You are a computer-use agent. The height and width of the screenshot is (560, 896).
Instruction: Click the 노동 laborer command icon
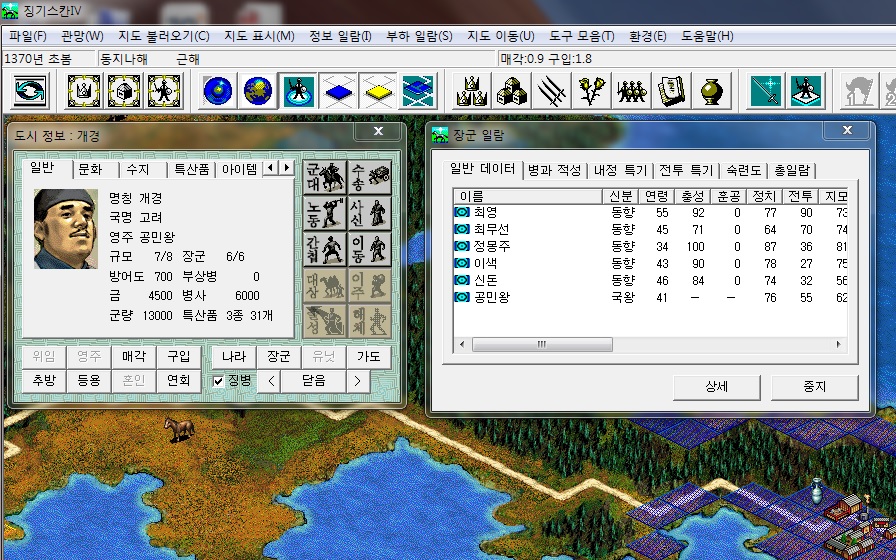point(325,213)
